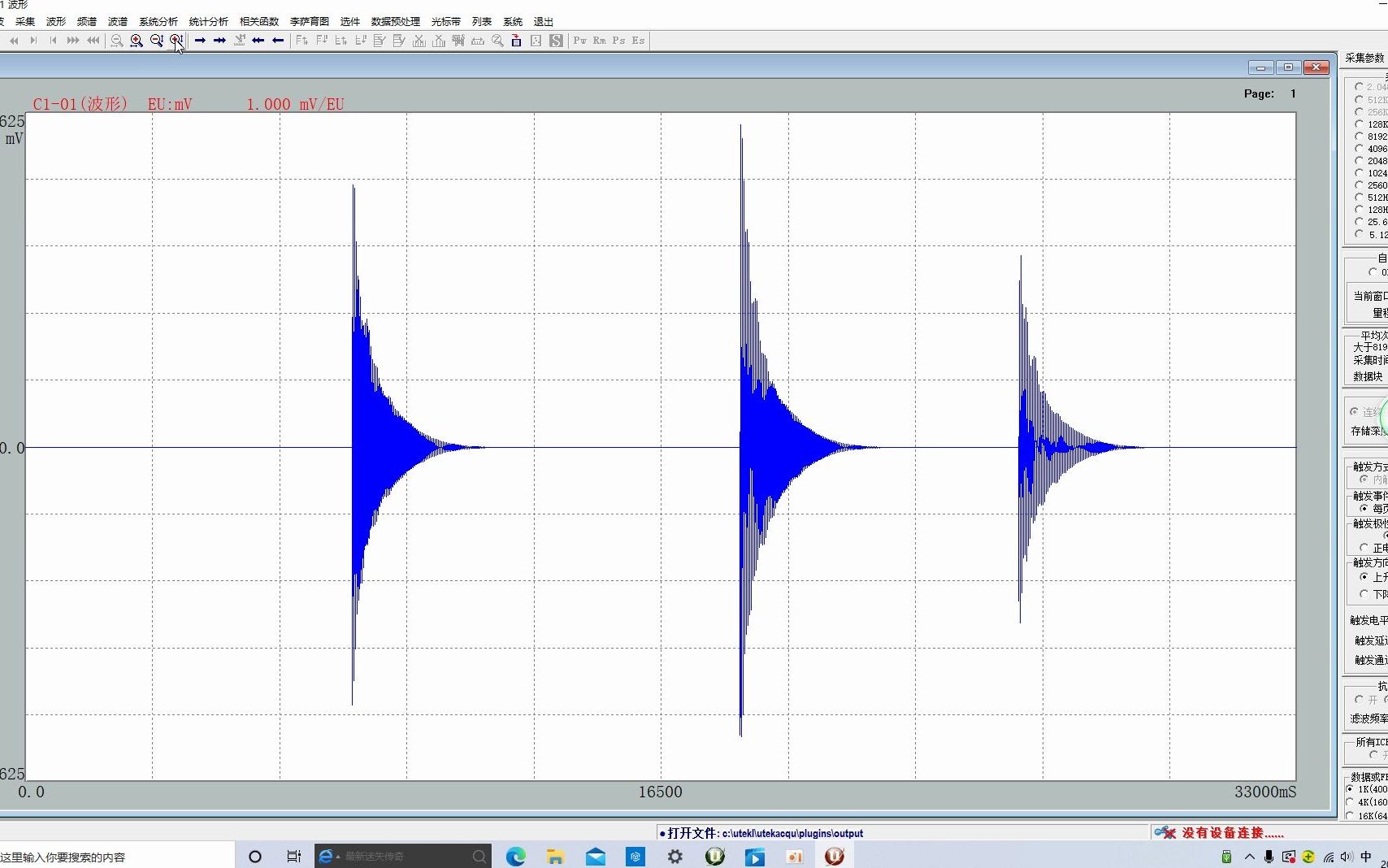Click the single blue left arrow icon
The width and height of the screenshot is (1388, 868).
tap(278, 40)
